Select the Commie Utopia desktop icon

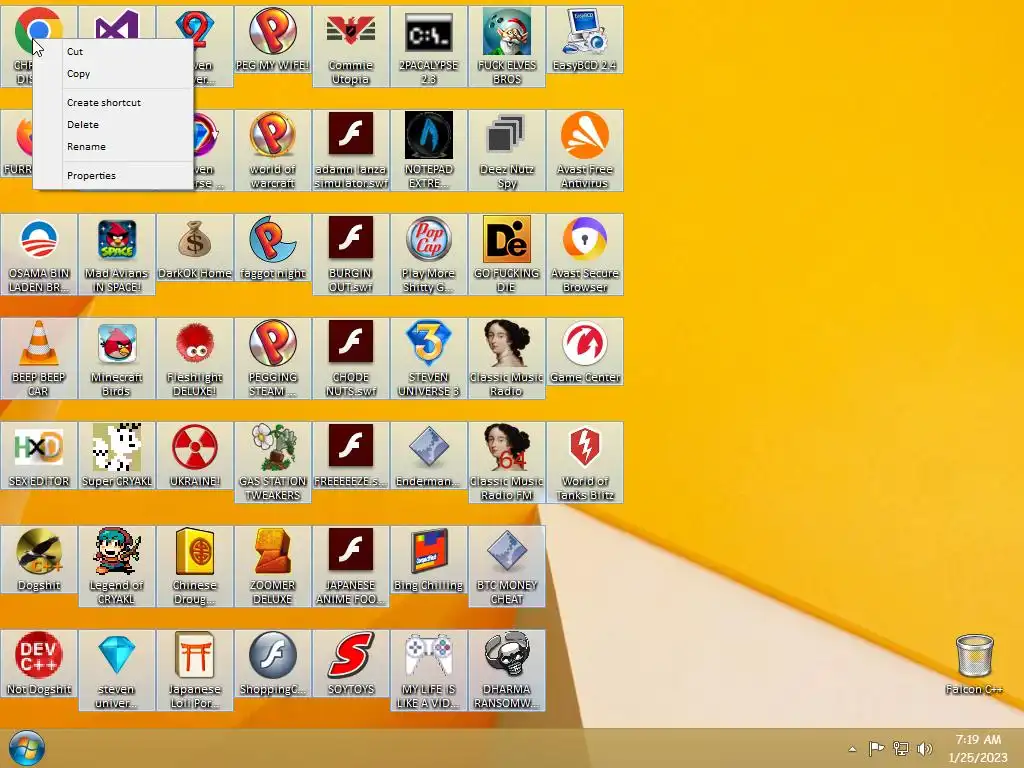click(x=351, y=46)
